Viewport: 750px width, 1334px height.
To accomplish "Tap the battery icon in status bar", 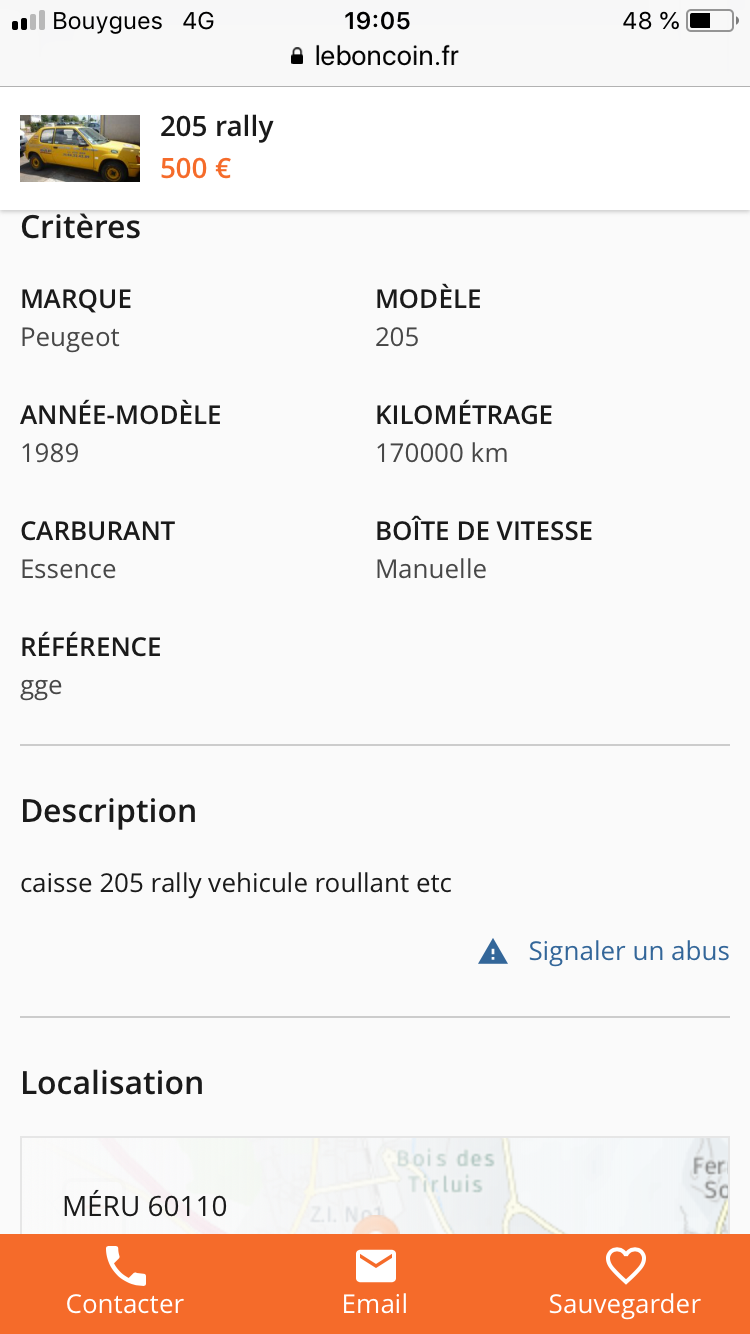I will pos(711,21).
